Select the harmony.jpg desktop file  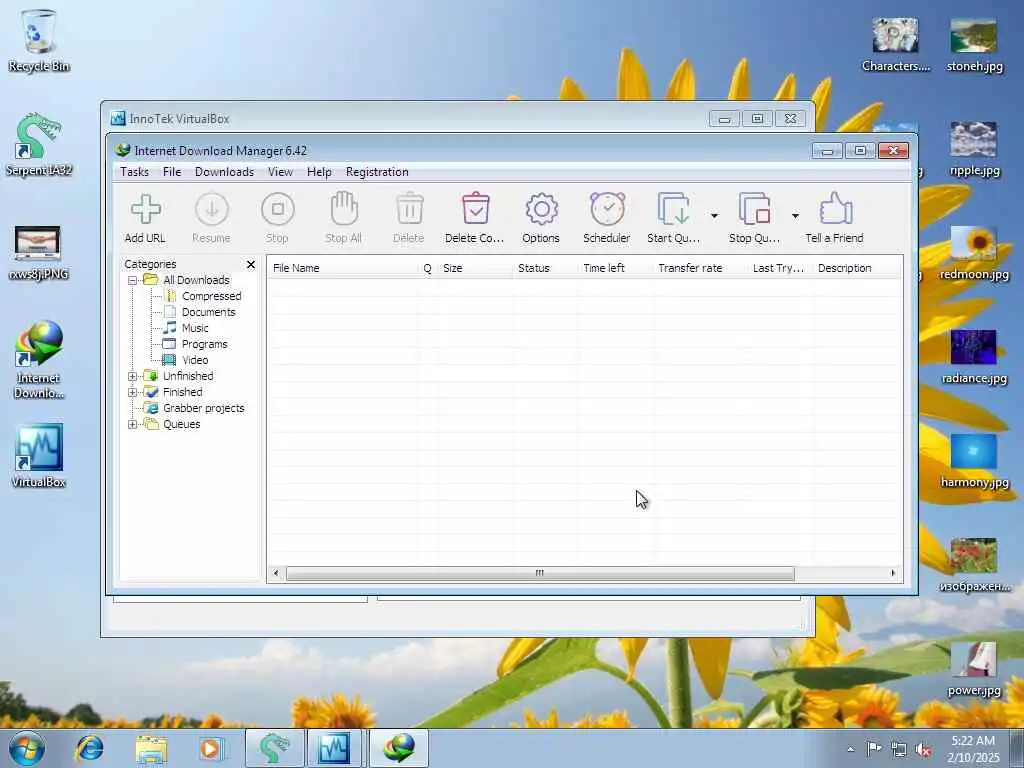coord(974,460)
